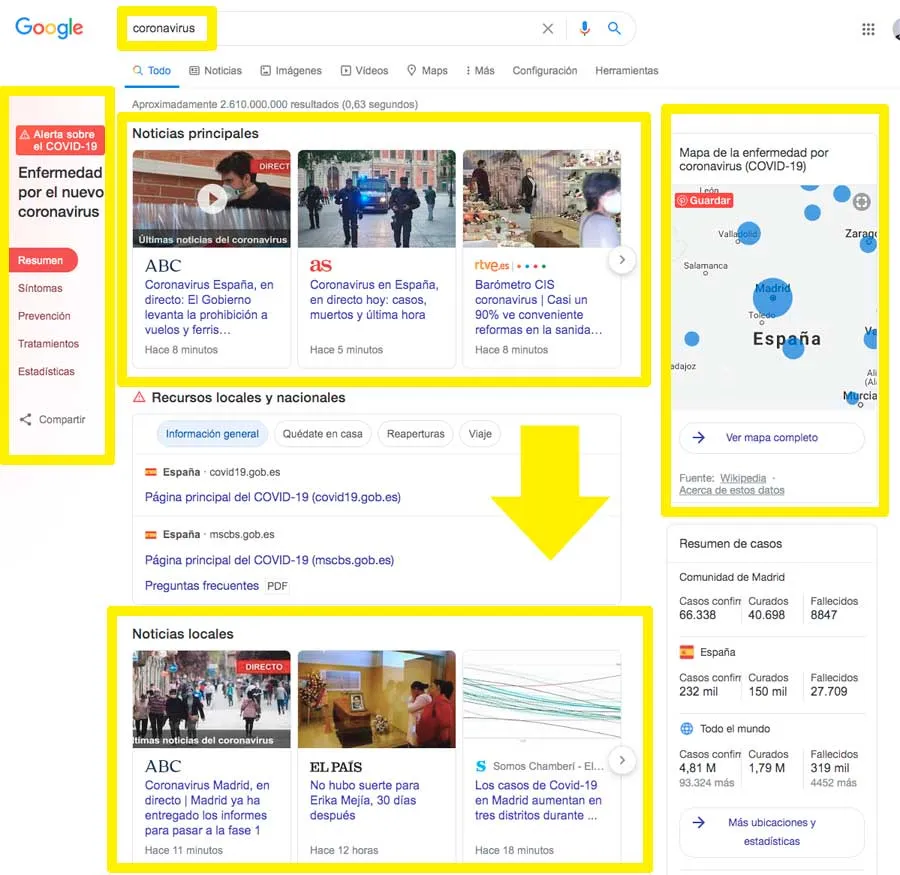Open the Wikipedia source link
Image resolution: width=900 pixels, height=875 pixels.
pyautogui.click(x=743, y=478)
